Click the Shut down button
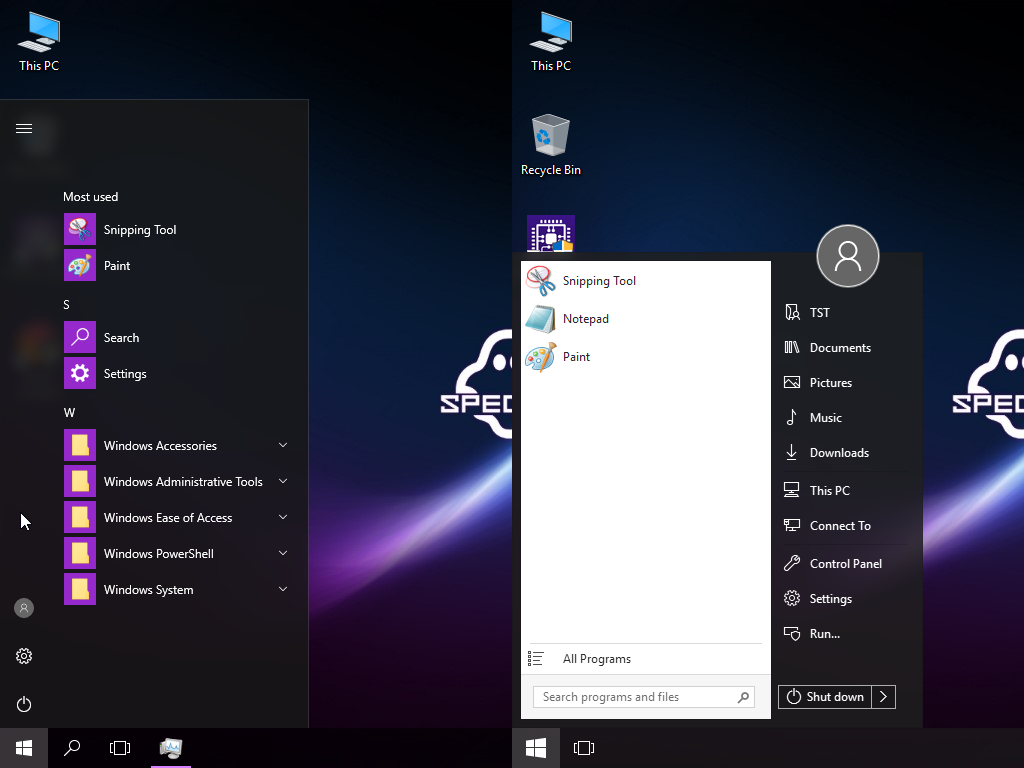Viewport: 1024px width, 768px height. (x=825, y=697)
